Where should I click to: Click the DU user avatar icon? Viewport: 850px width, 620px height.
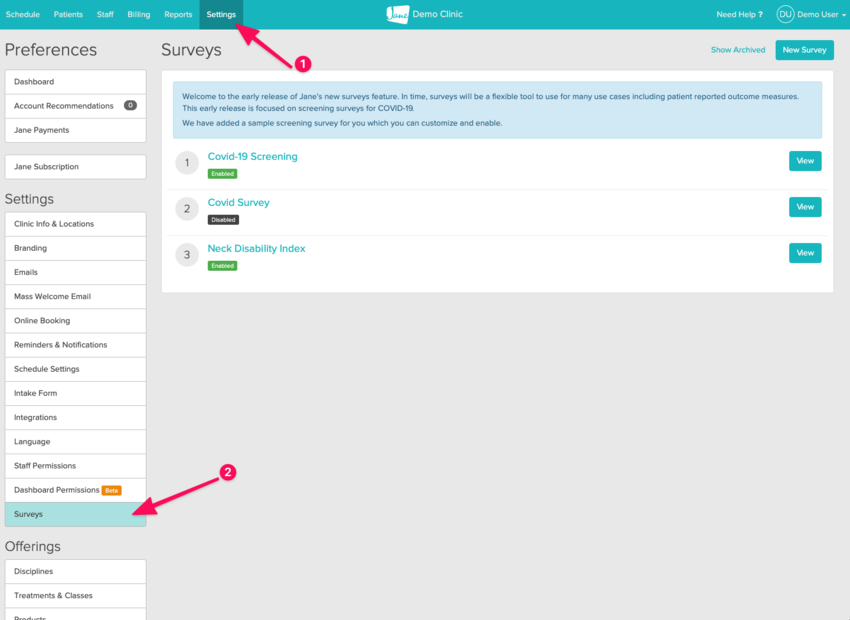point(785,14)
